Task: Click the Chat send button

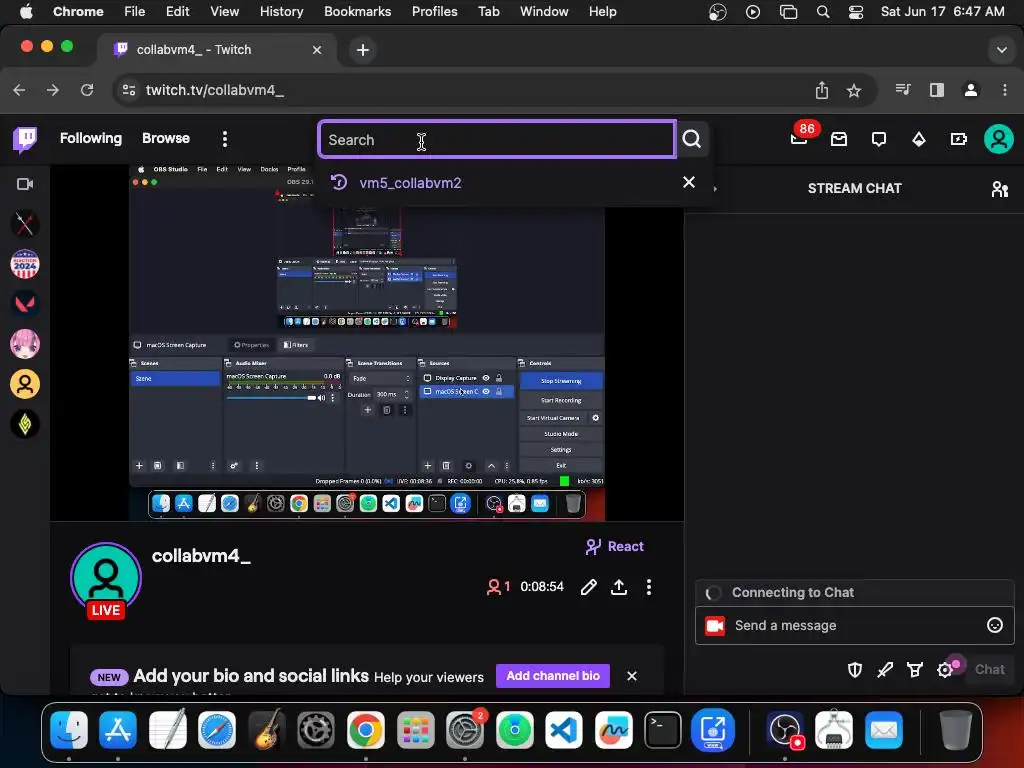Action: click(989, 669)
